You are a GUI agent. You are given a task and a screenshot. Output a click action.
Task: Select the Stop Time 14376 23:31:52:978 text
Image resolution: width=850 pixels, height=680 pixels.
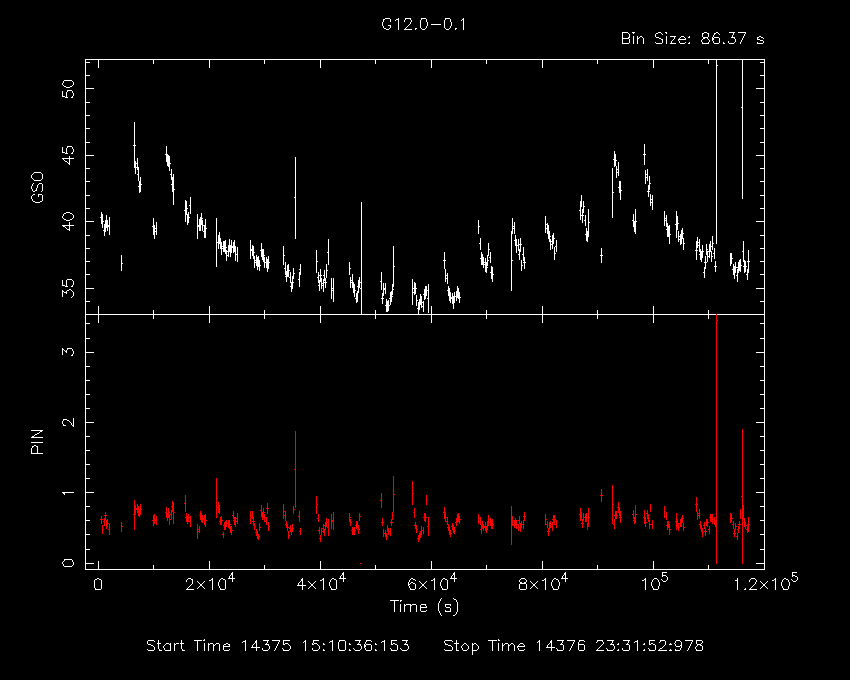click(x=573, y=646)
